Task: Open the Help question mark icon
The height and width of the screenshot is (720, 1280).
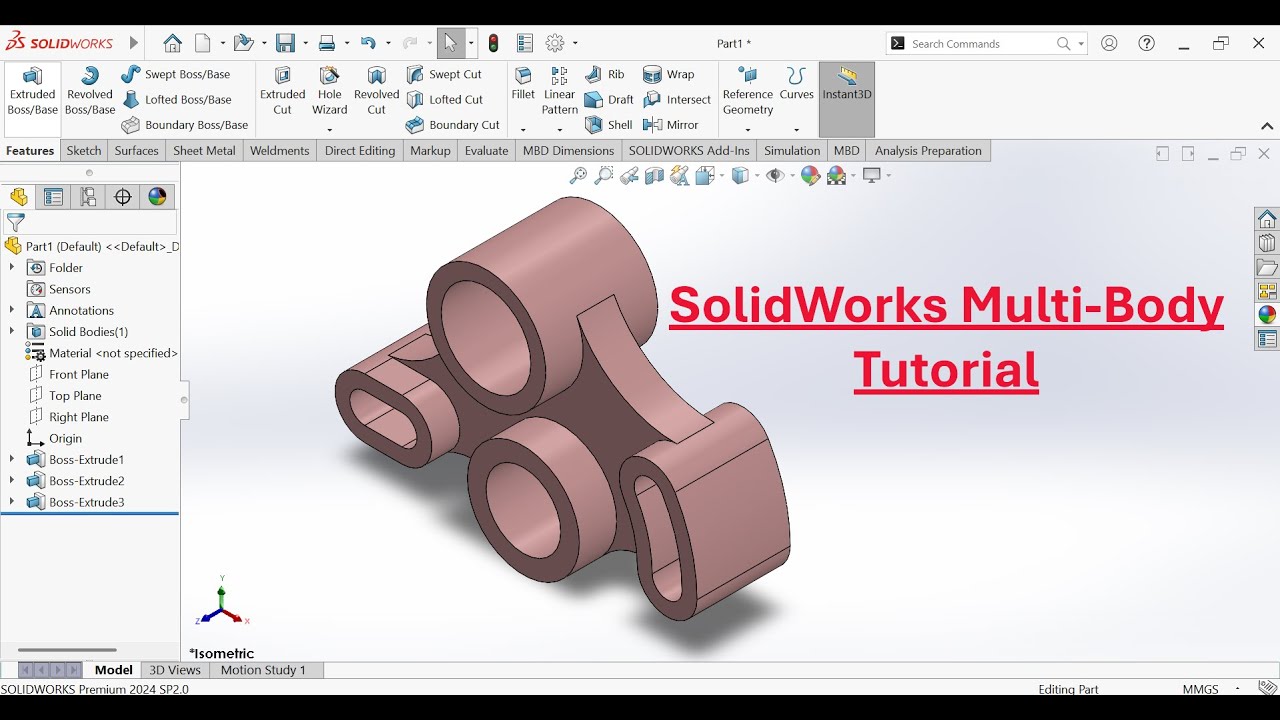Action: [x=1147, y=43]
